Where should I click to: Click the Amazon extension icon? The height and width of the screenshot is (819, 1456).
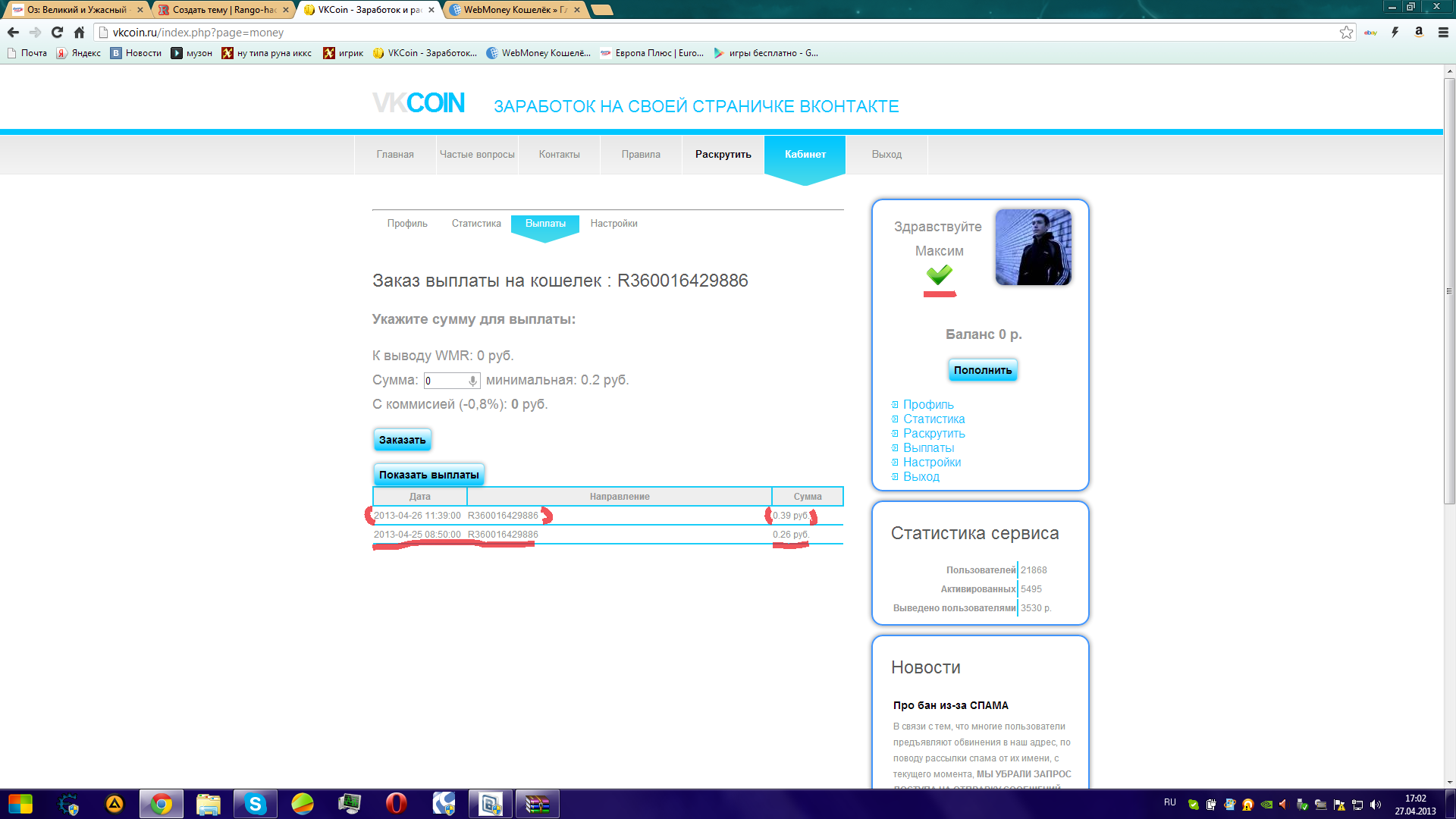click(x=1419, y=33)
